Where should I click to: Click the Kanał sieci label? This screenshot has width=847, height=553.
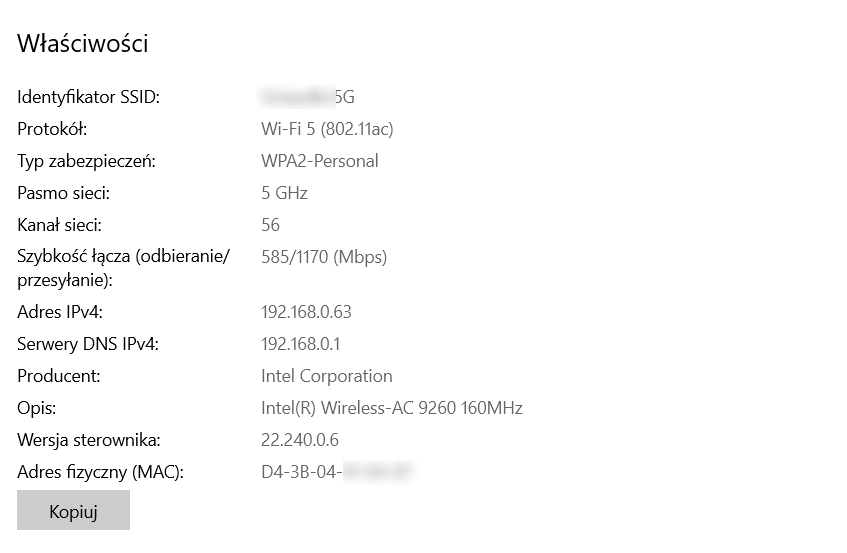[x=60, y=225]
